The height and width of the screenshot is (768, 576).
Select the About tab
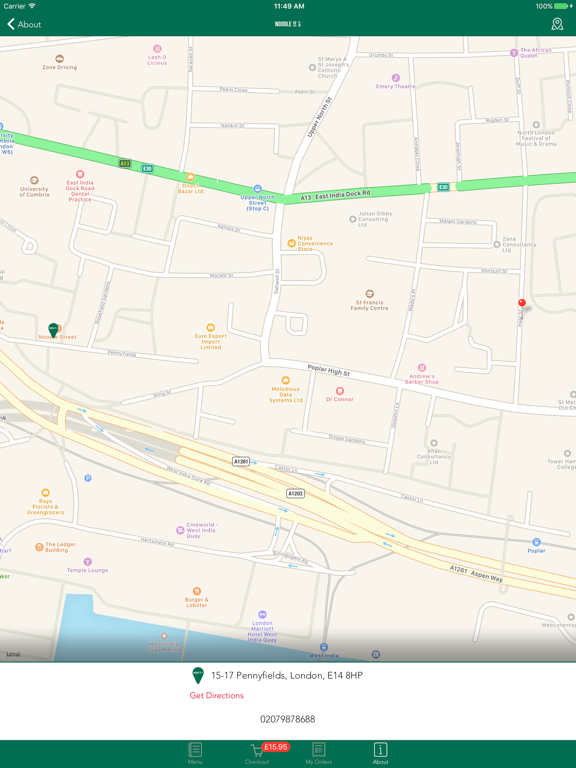point(381,753)
